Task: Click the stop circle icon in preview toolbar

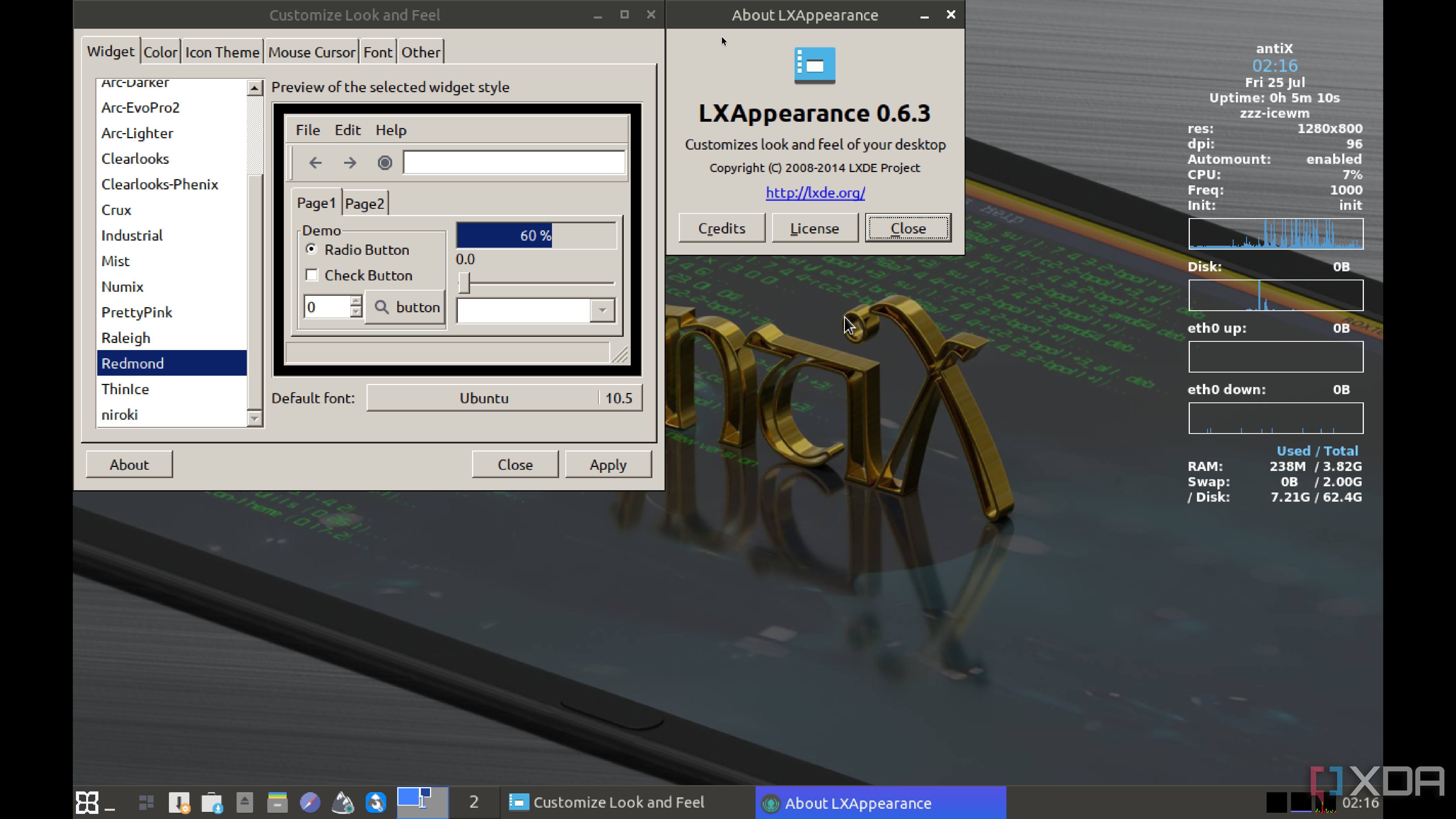Action: tap(385, 163)
